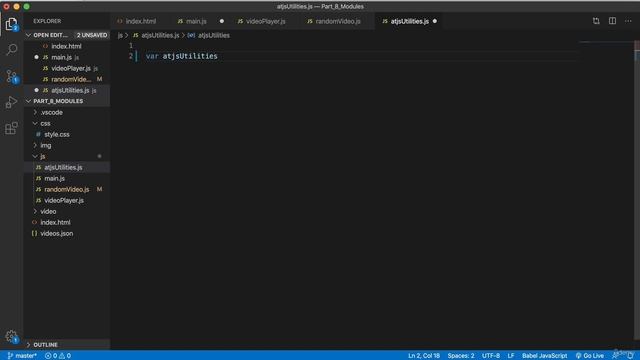The image size is (640, 360).
Task: Open videos.json file
Action: (57, 233)
